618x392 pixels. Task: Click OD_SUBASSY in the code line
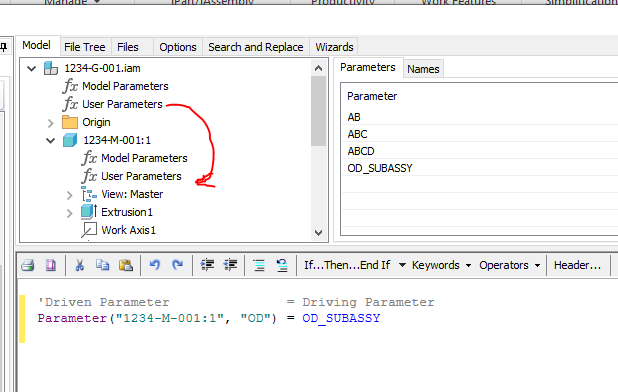pyautogui.click(x=341, y=318)
